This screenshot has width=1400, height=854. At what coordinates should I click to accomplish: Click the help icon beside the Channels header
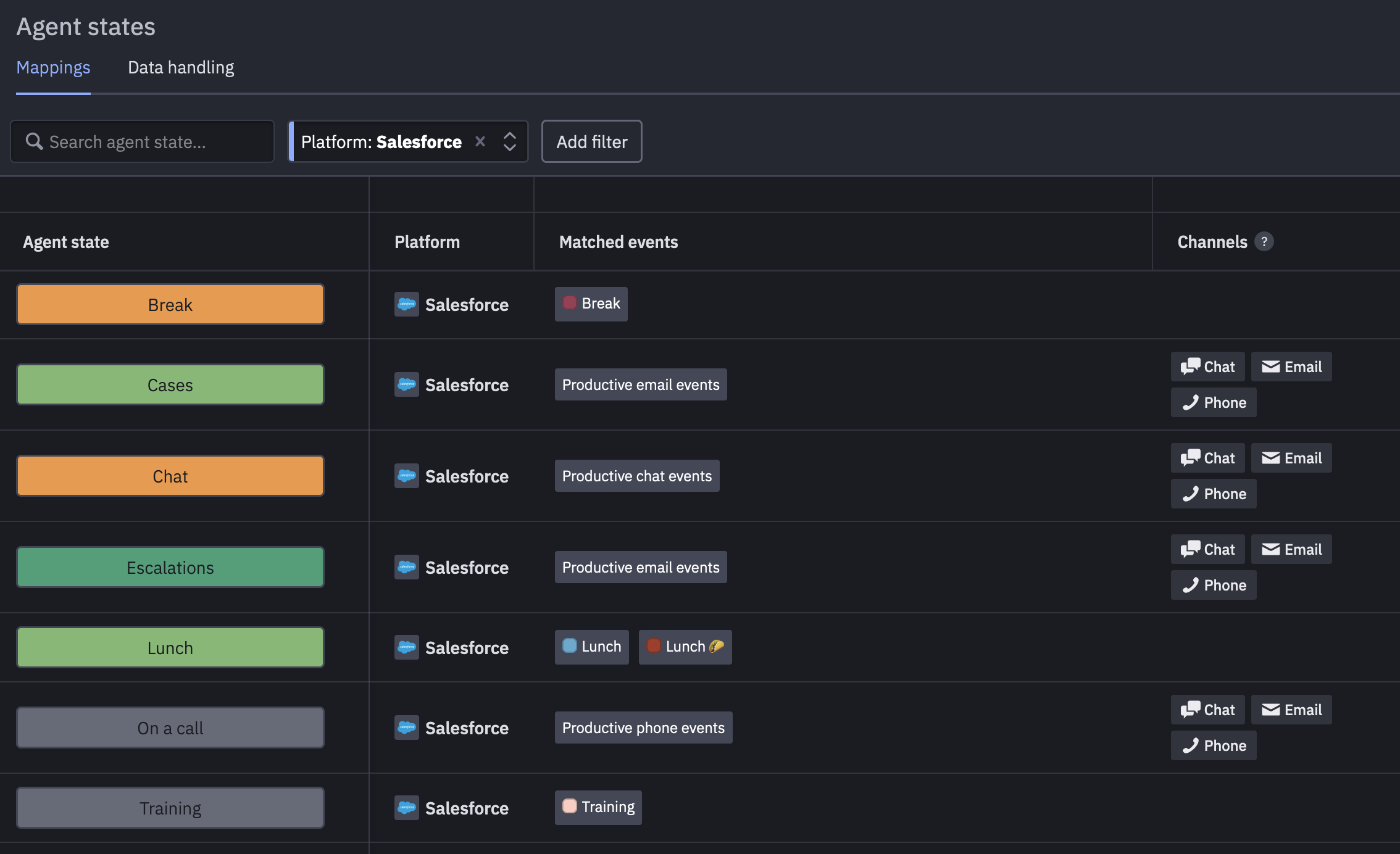[x=1265, y=242]
